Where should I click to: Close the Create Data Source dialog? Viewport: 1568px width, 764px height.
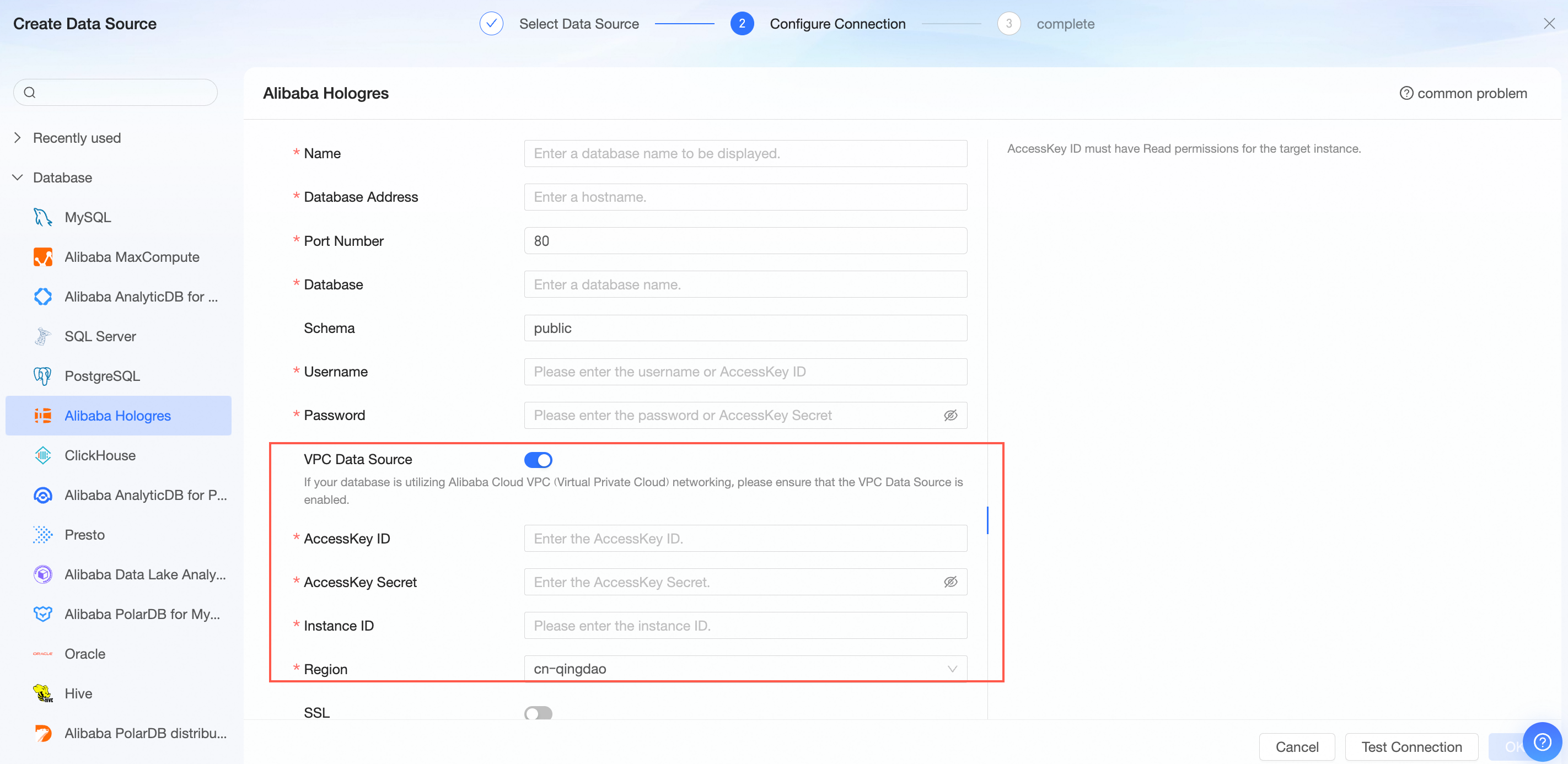pyautogui.click(x=1549, y=24)
